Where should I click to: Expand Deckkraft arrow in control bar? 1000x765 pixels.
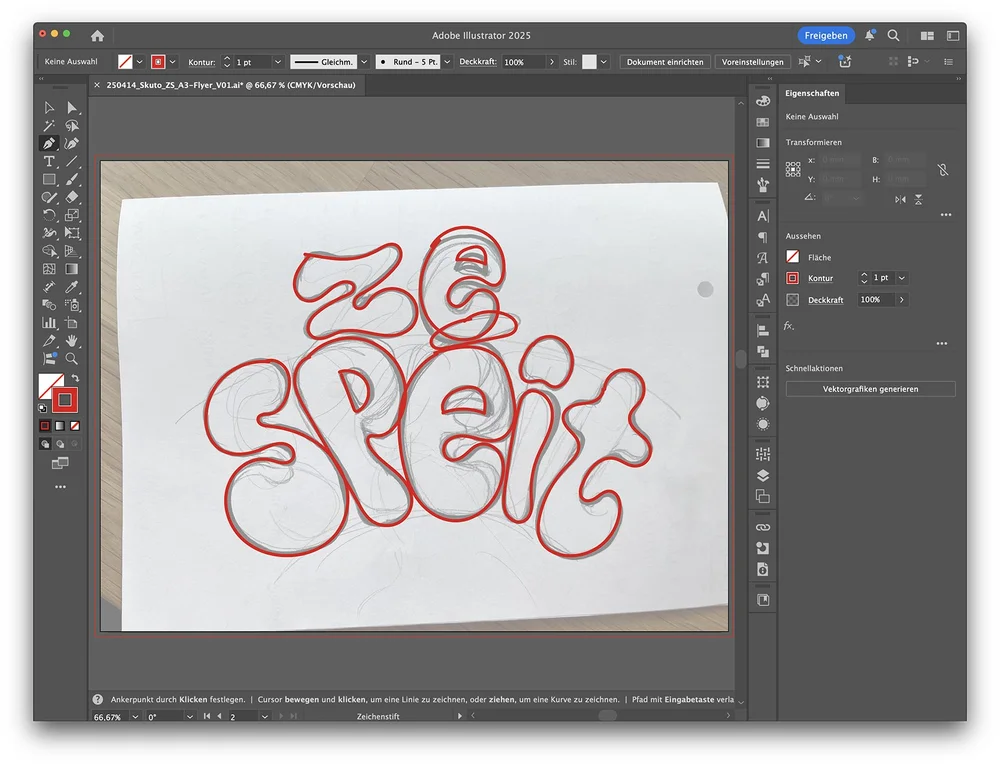pos(552,62)
